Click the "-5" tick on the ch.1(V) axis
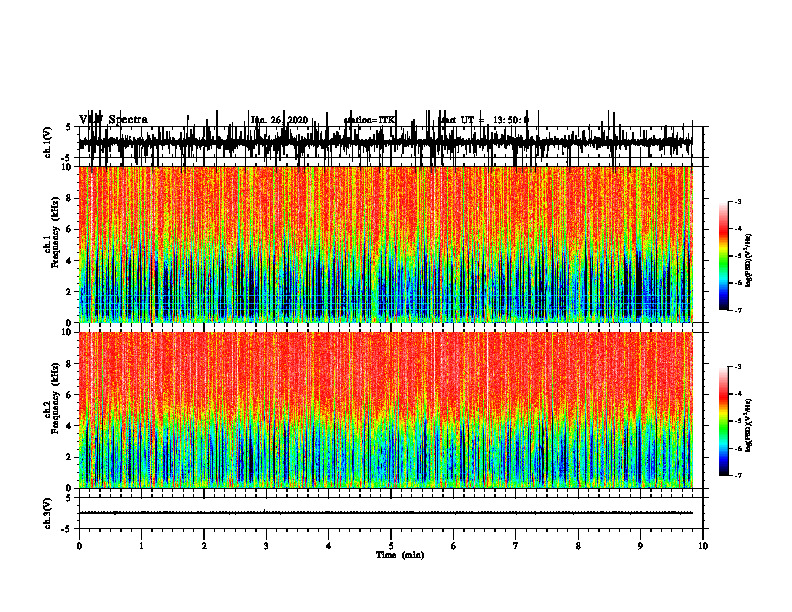 (66, 158)
